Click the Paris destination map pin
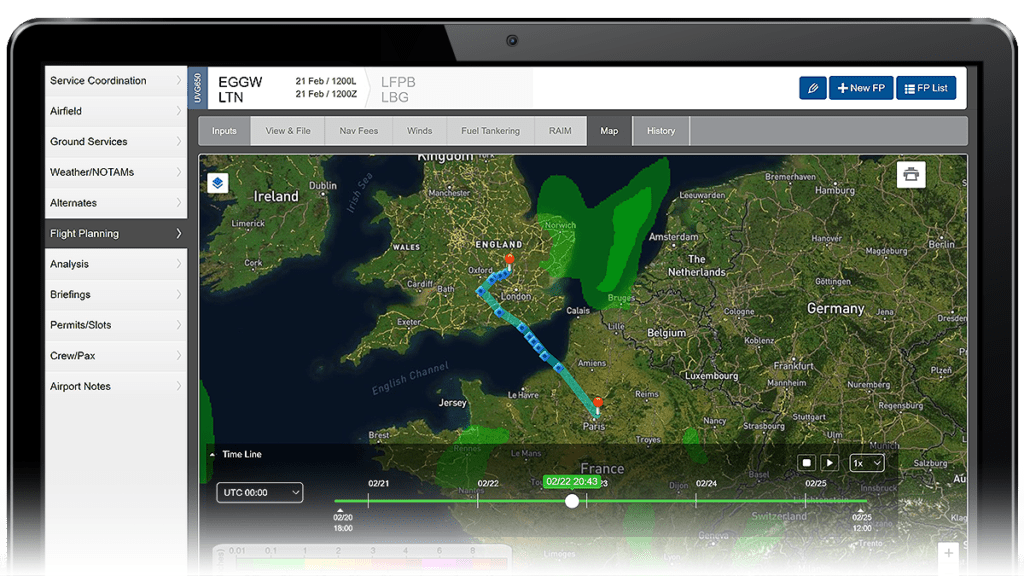Screen dimensions: 1024x576 point(598,406)
